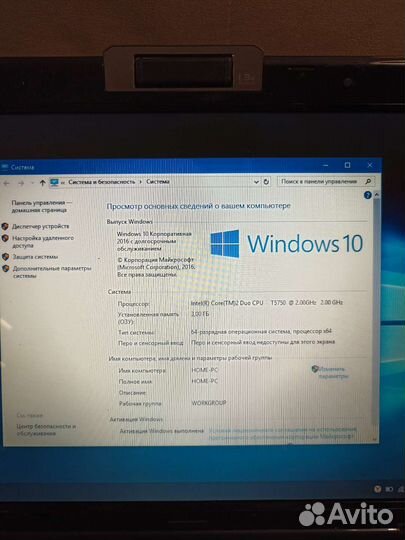Open Дополнительные параметры системы link
The height and width of the screenshot is (540, 405).
52,272
